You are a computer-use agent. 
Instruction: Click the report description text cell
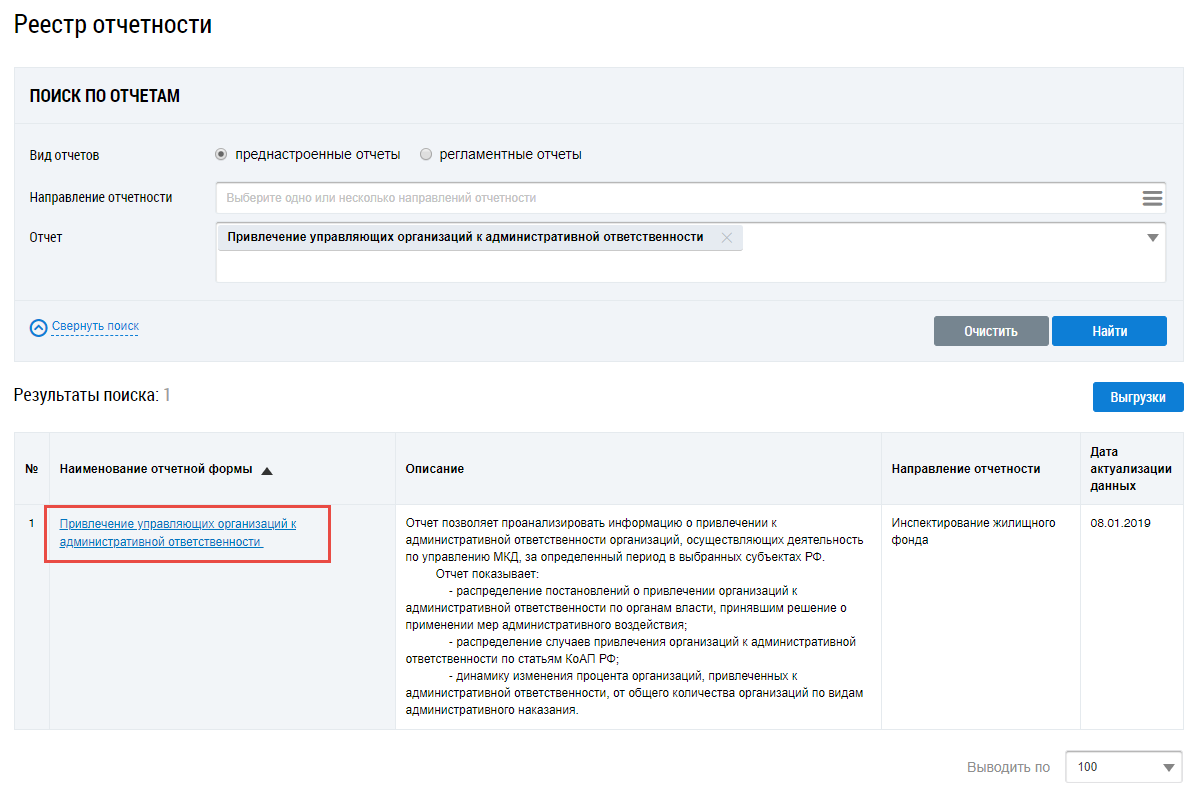636,616
